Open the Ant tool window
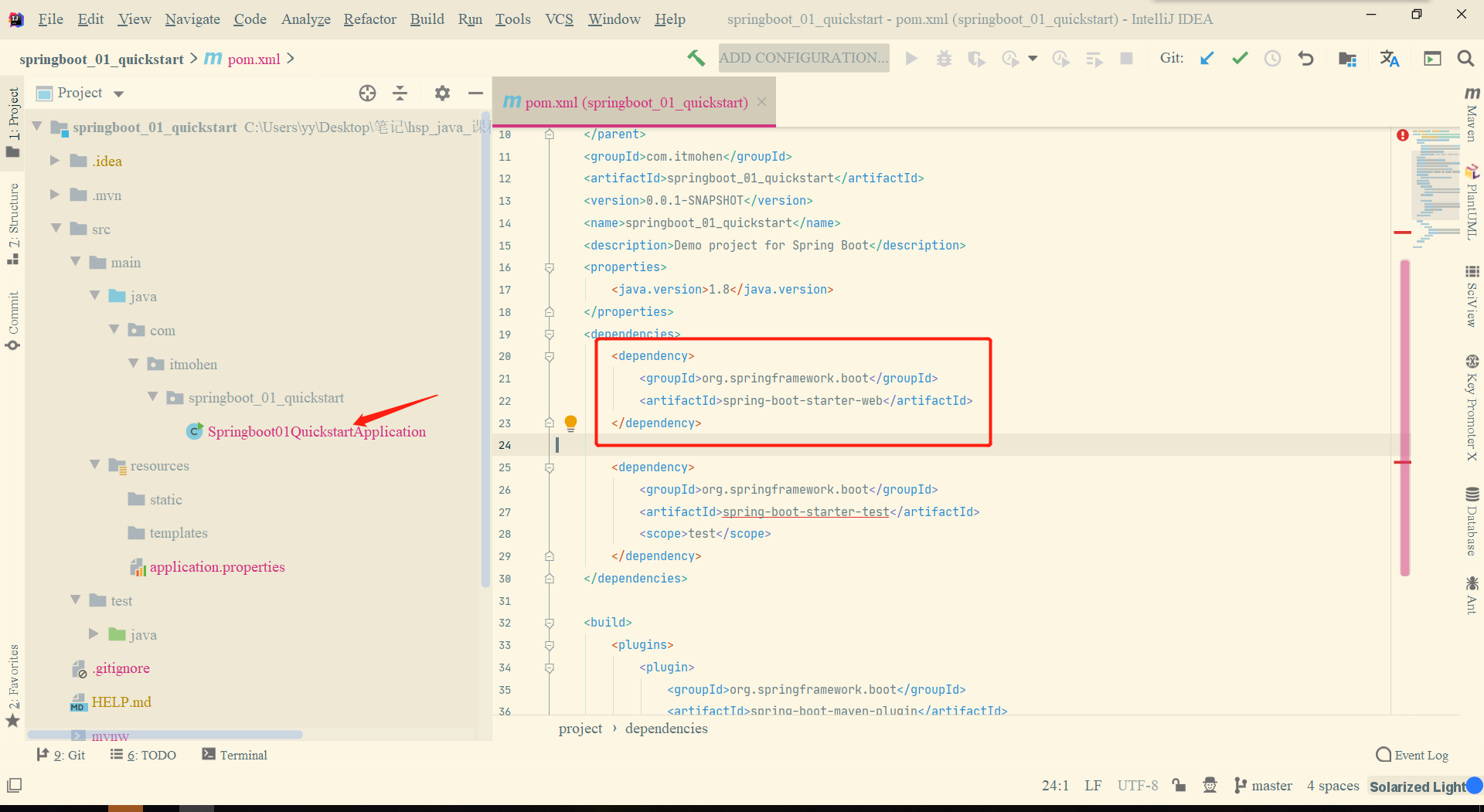Image resolution: width=1484 pixels, height=812 pixels. (1472, 594)
